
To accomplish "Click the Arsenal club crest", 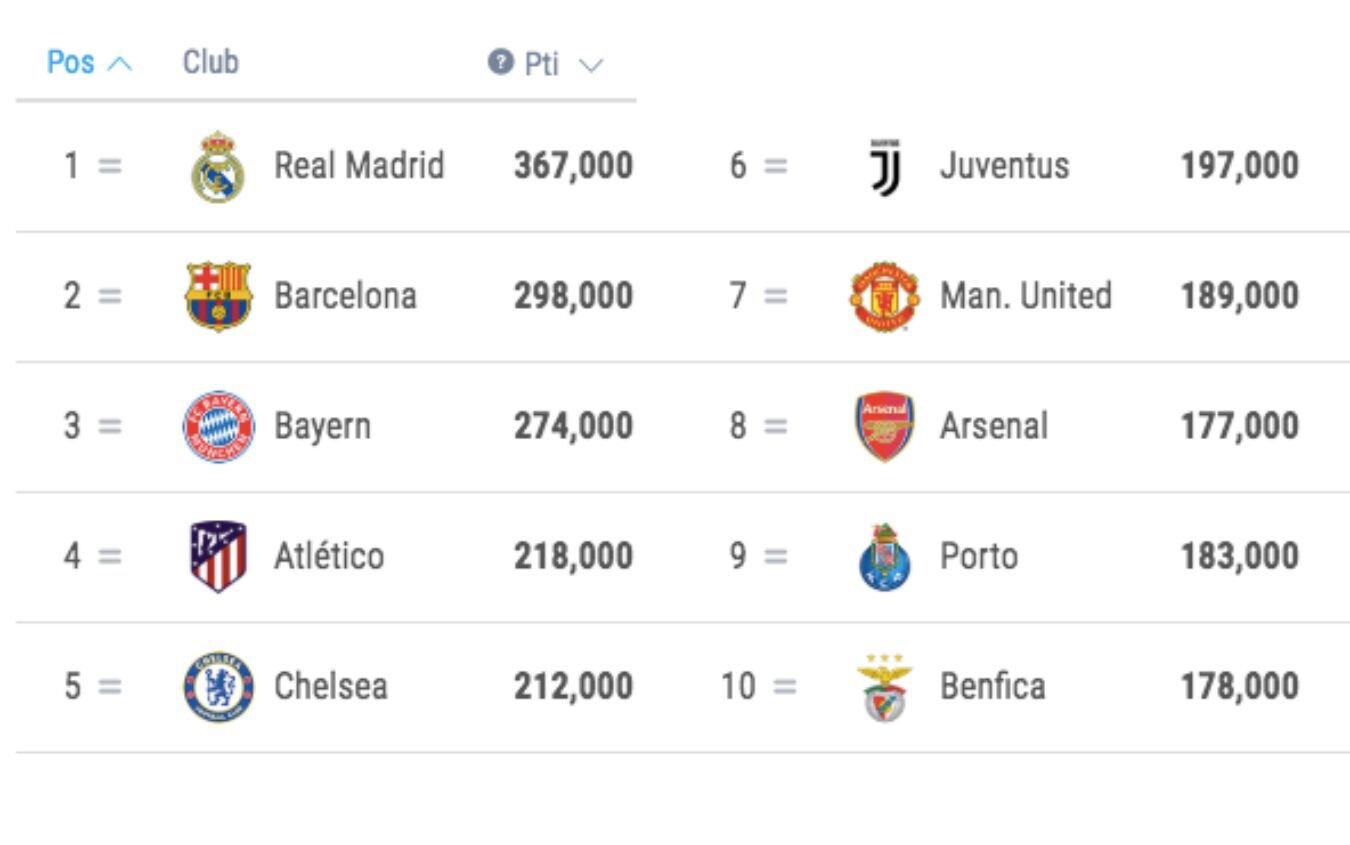I will [885, 426].
